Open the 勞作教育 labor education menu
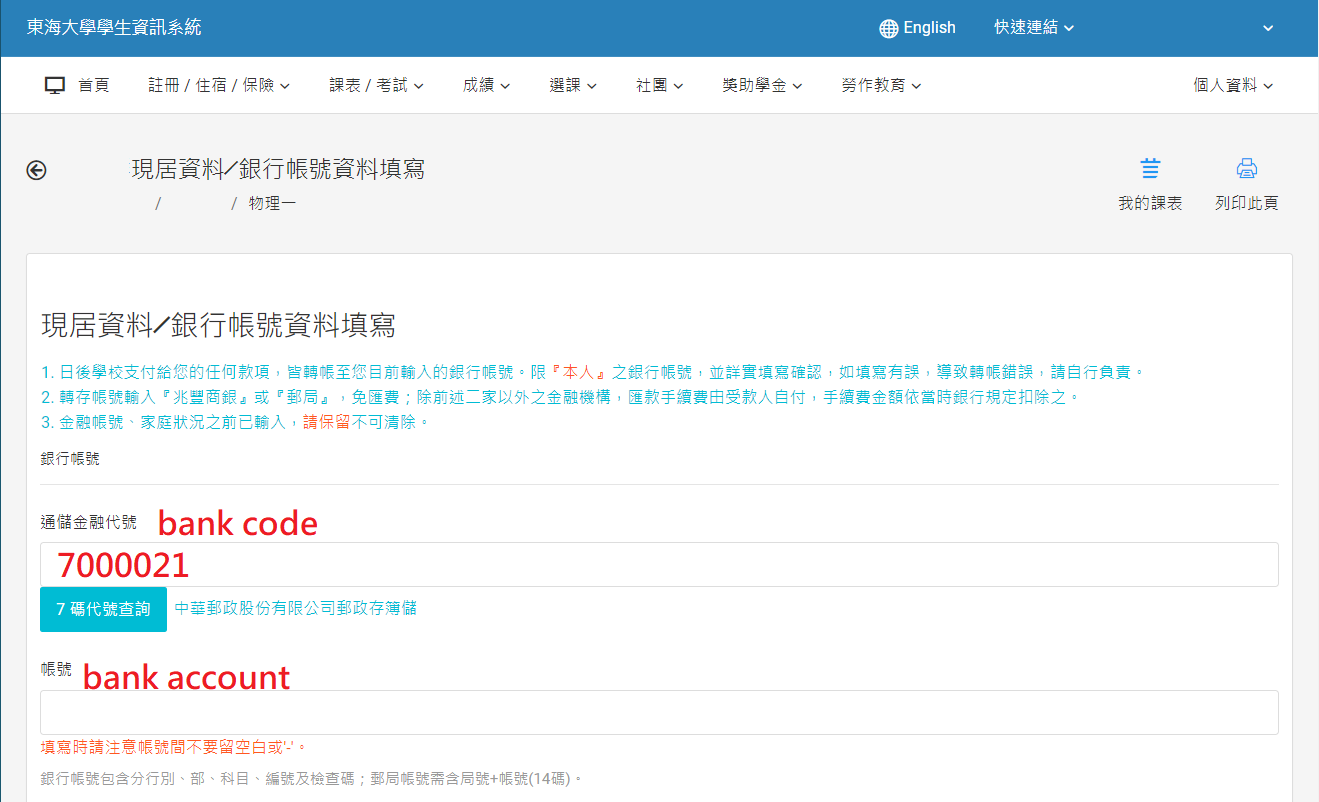 [881, 86]
